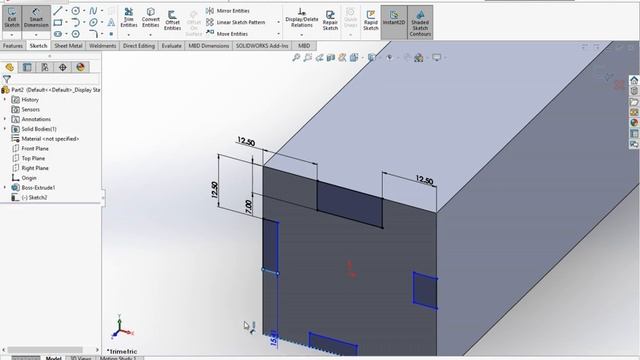Select the Polygon sketch tool
The width and height of the screenshot is (640, 360).
pos(76,34)
